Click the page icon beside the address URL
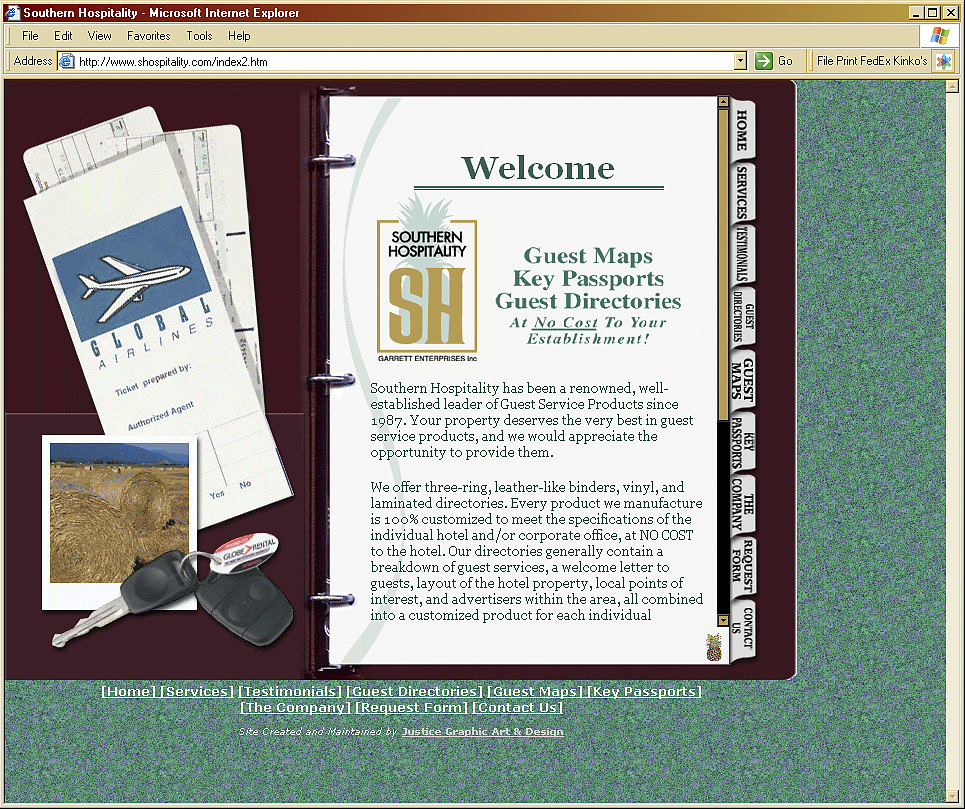Screen dimensions: 965x809 (x=66, y=61)
